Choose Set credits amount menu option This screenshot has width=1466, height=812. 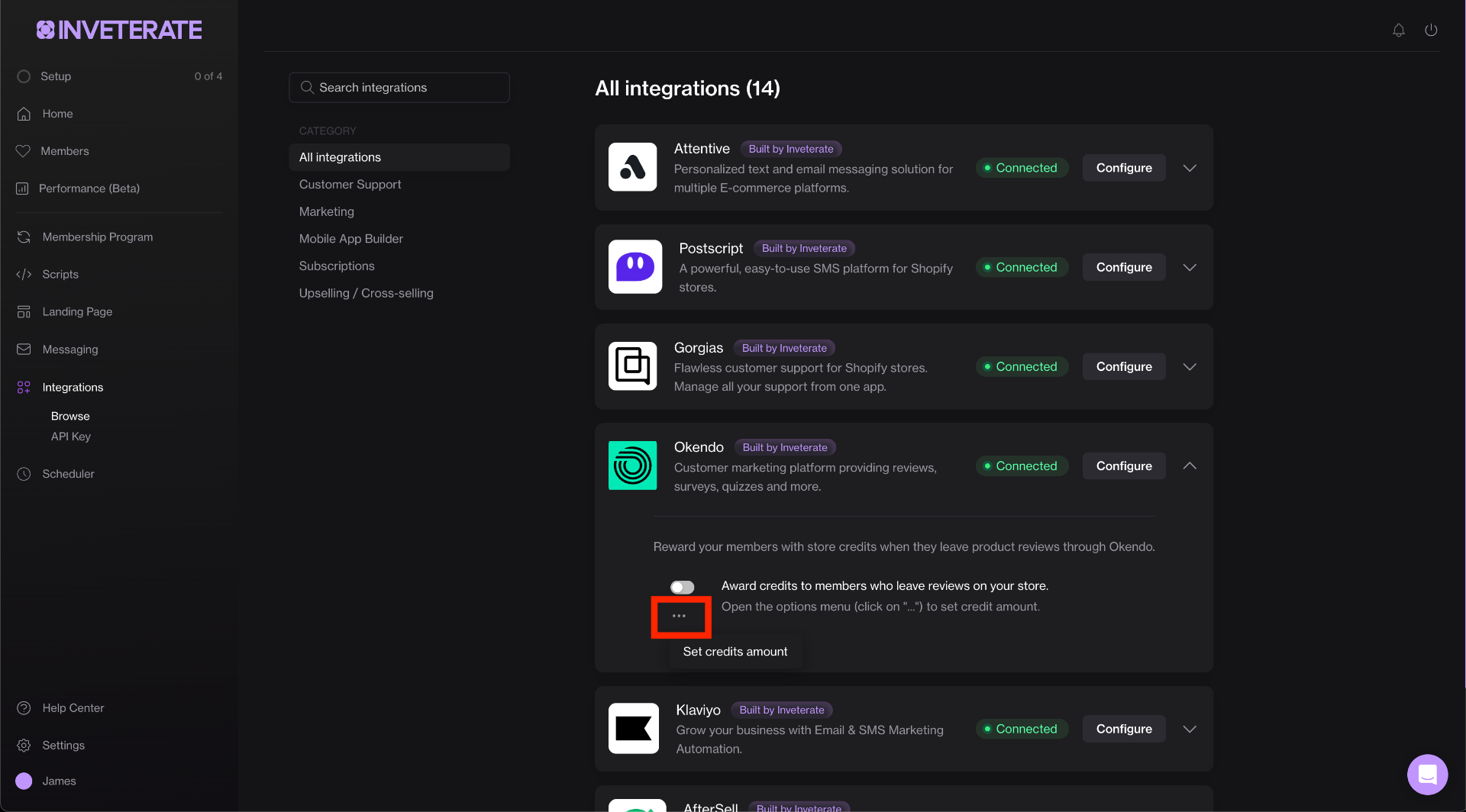click(735, 652)
